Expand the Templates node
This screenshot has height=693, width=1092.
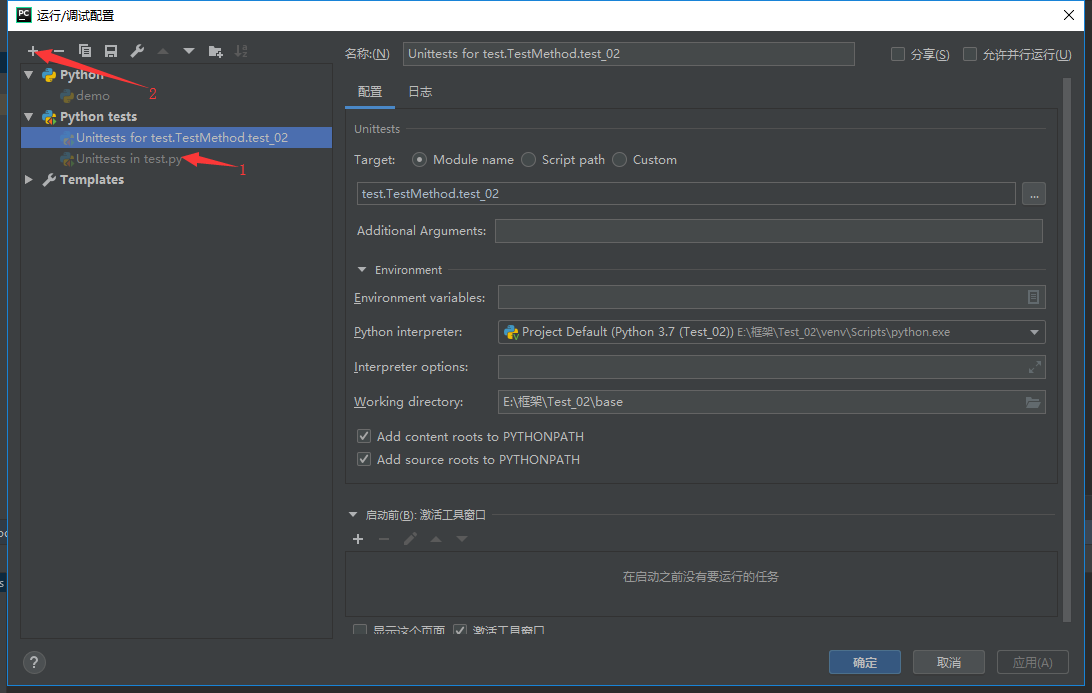click(x=29, y=179)
